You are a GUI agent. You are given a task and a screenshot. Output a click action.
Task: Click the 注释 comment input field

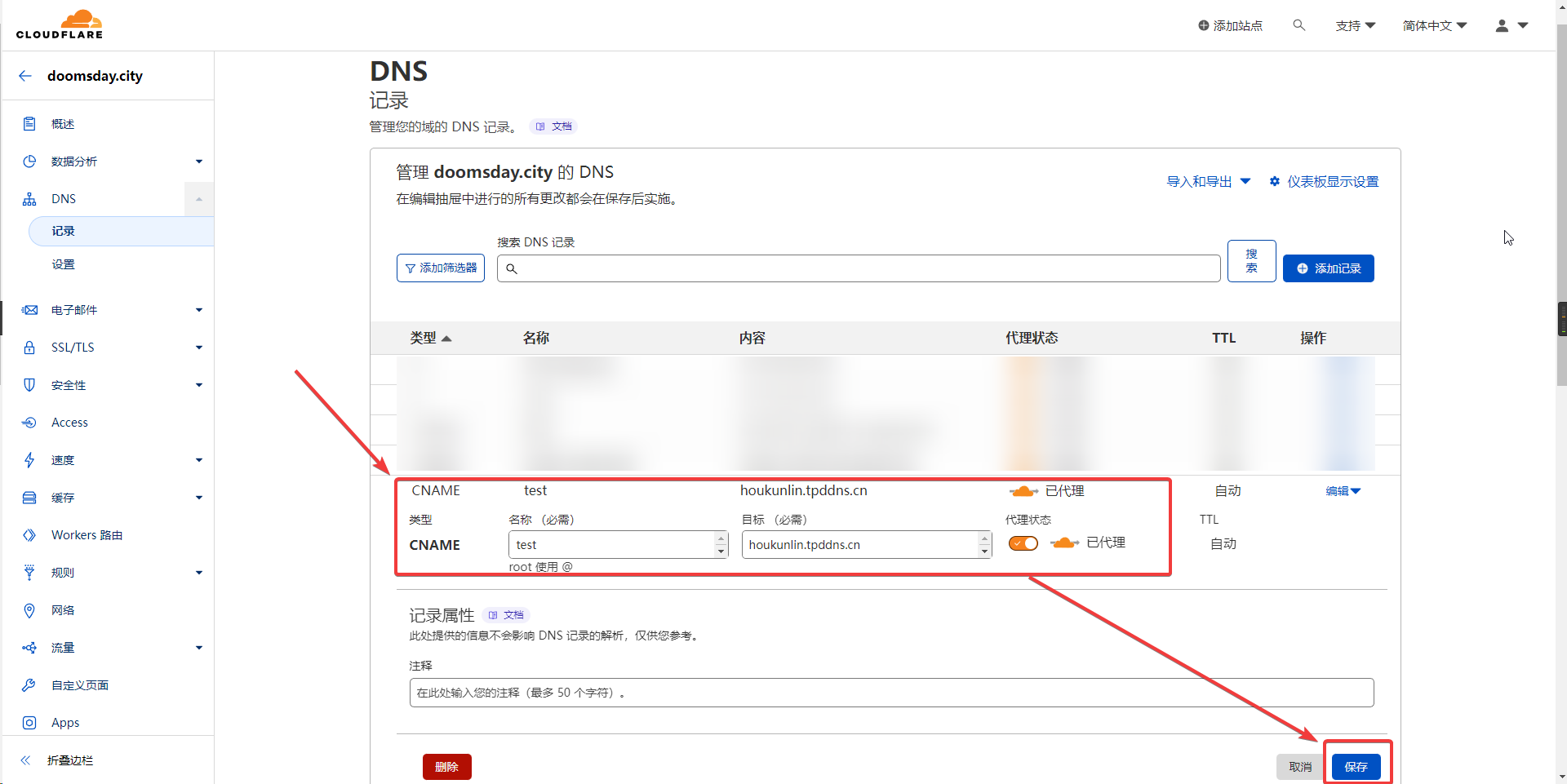click(891, 693)
